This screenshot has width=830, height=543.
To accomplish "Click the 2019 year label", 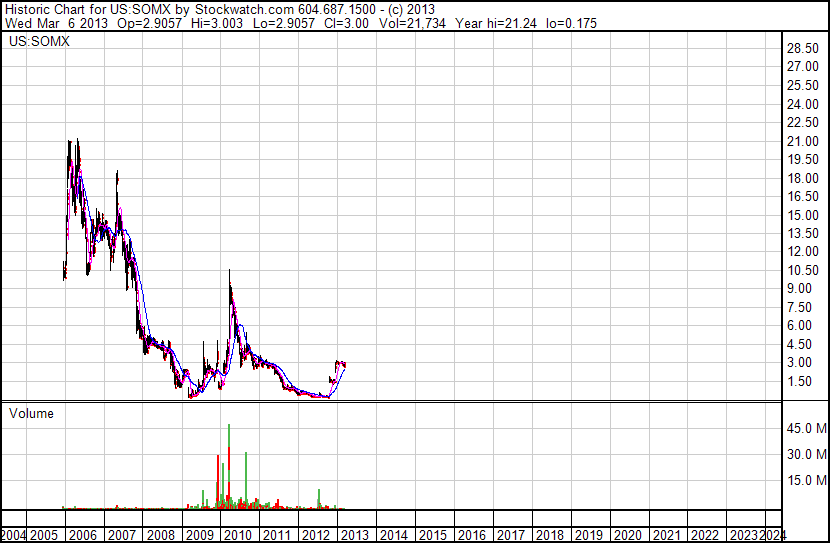I will click(x=589, y=535).
